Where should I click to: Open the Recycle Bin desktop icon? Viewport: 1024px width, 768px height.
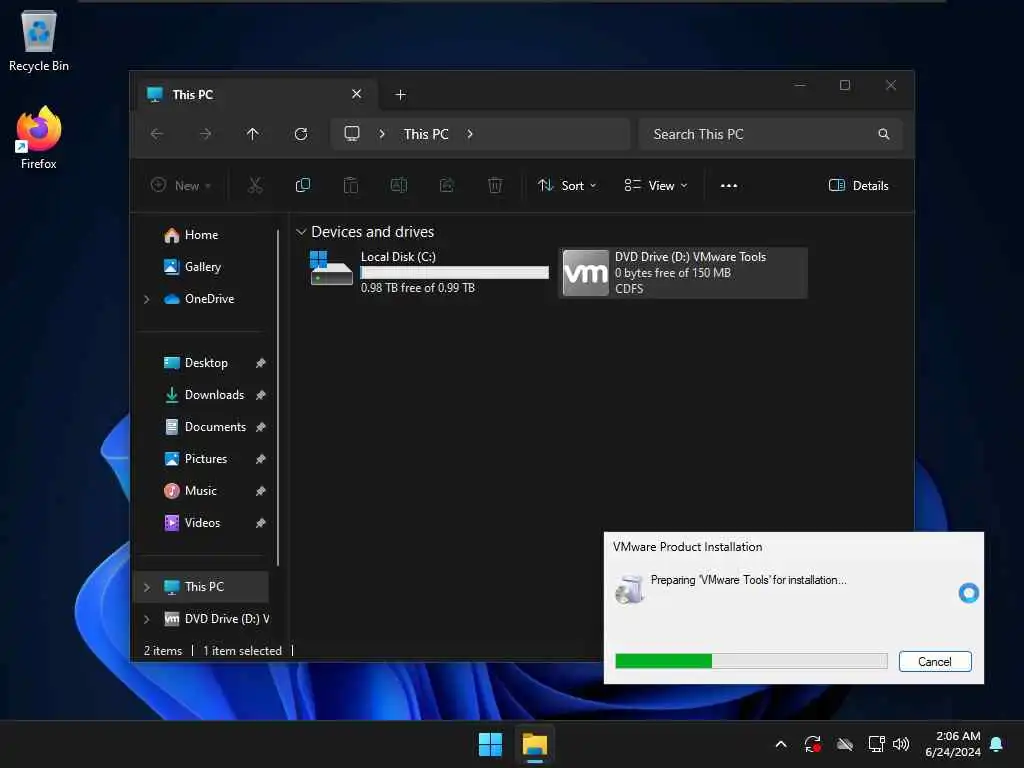[x=39, y=40]
